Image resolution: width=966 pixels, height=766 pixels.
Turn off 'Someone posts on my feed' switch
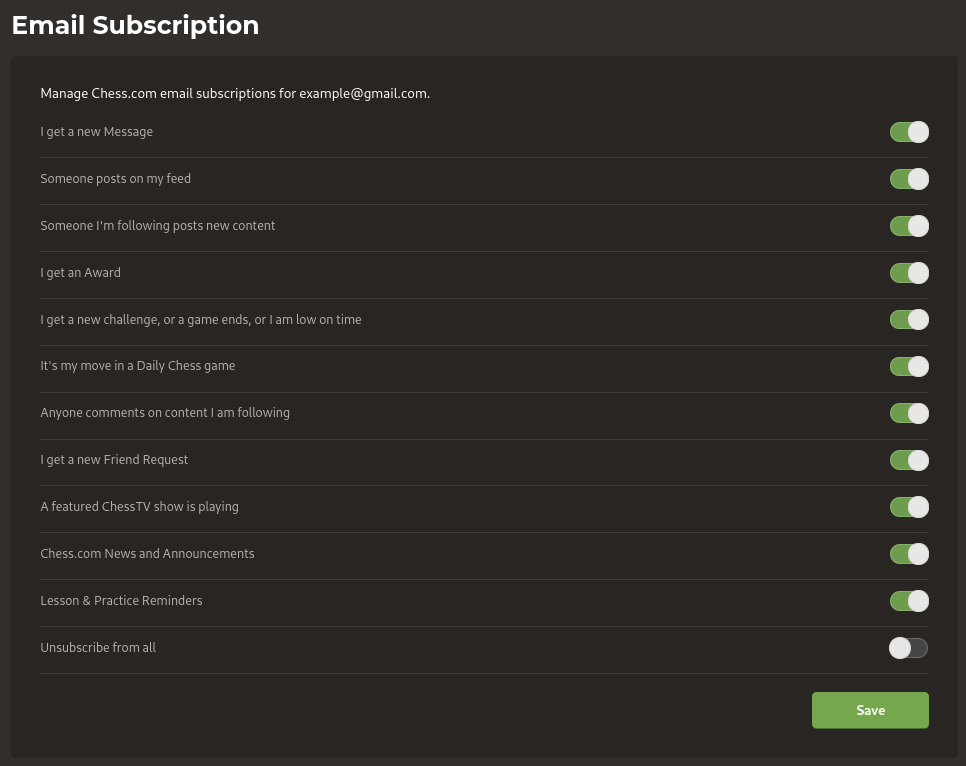pyautogui.click(x=909, y=179)
